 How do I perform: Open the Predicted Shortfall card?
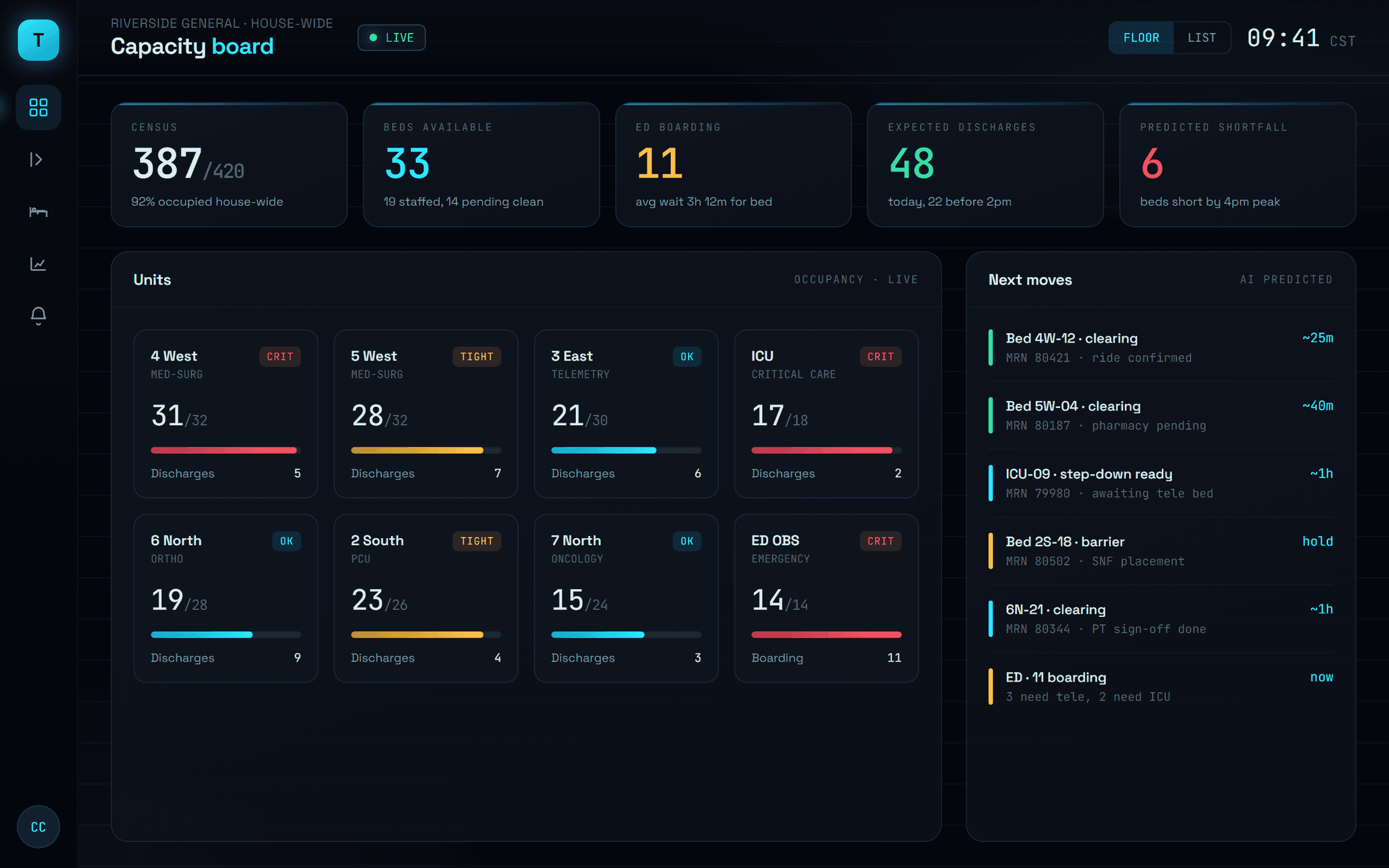[x=1237, y=165]
